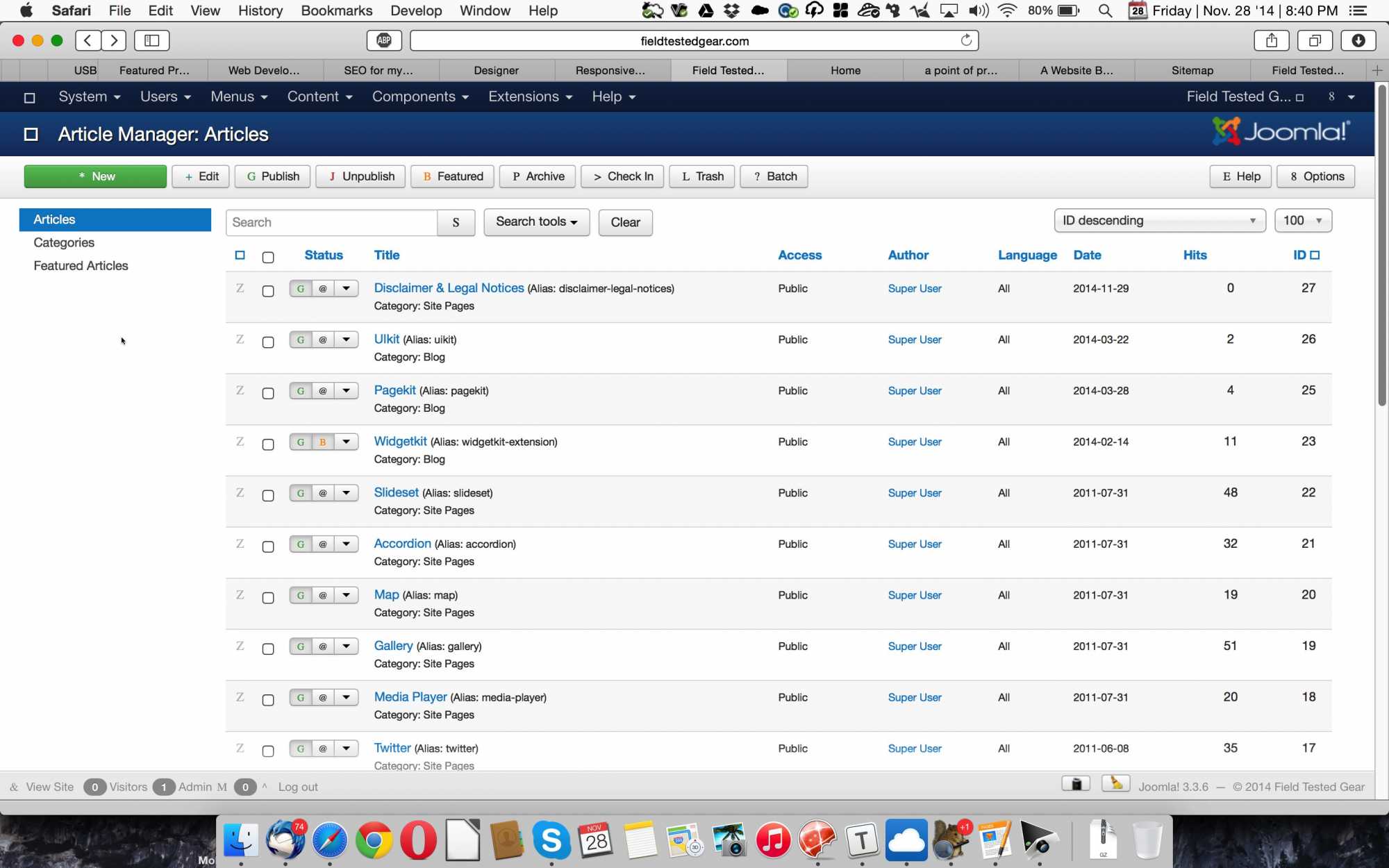Click the Search input field
This screenshot has height=868, width=1389.
click(331, 222)
